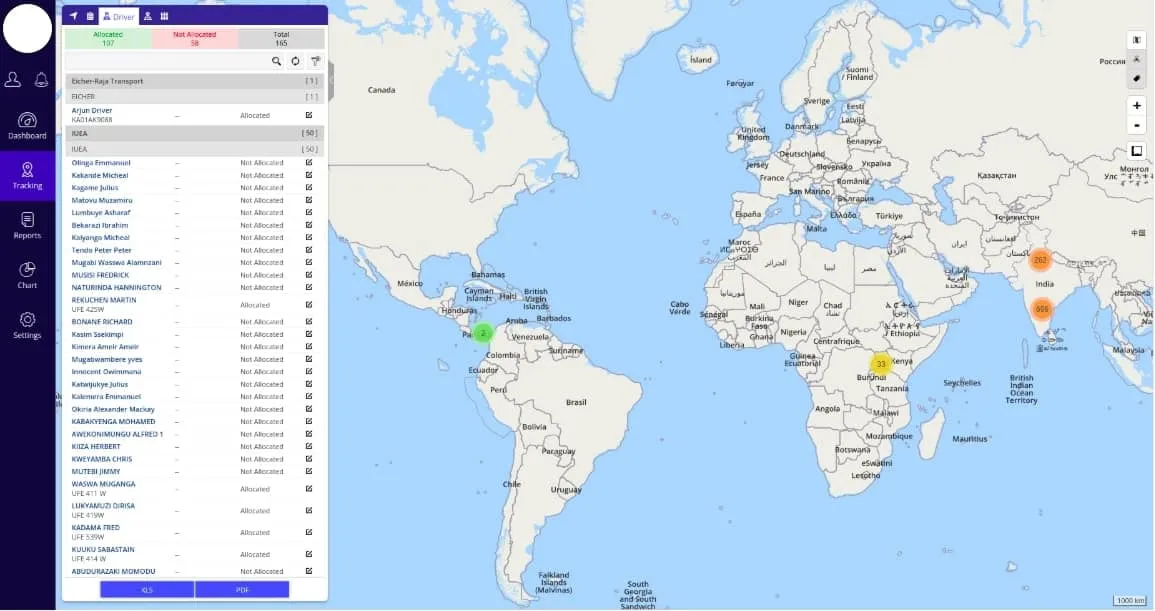Click the orange 262 map cluster
The image size is (1155, 611).
point(1040,260)
